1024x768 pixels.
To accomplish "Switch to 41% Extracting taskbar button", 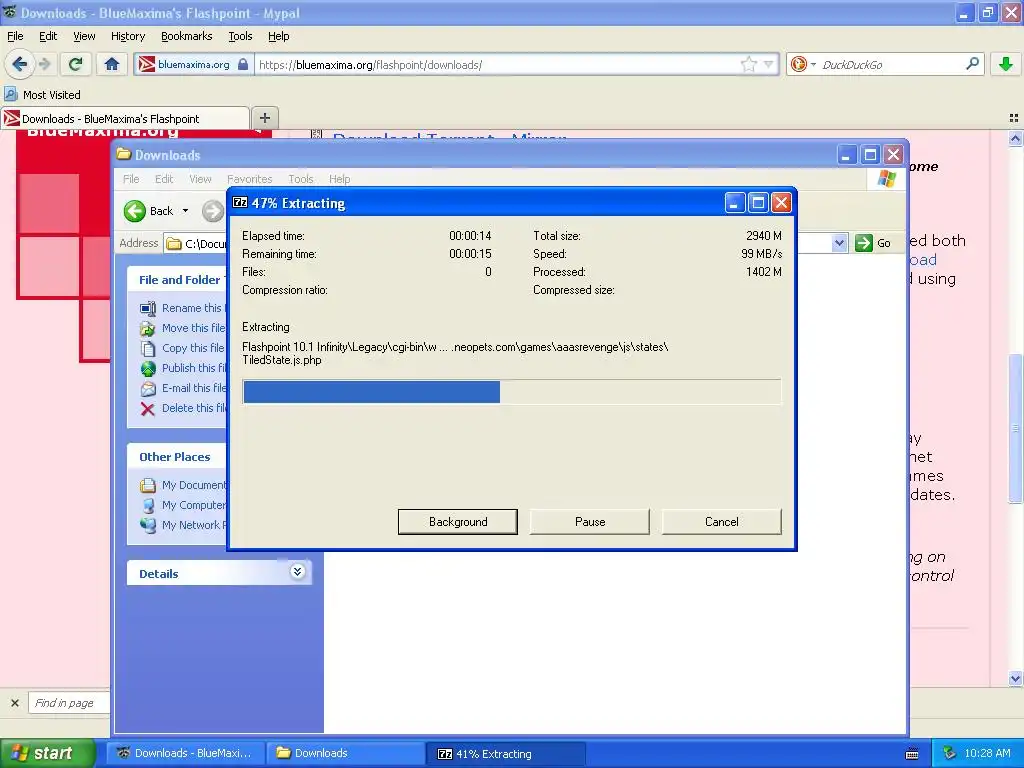I will [505, 754].
